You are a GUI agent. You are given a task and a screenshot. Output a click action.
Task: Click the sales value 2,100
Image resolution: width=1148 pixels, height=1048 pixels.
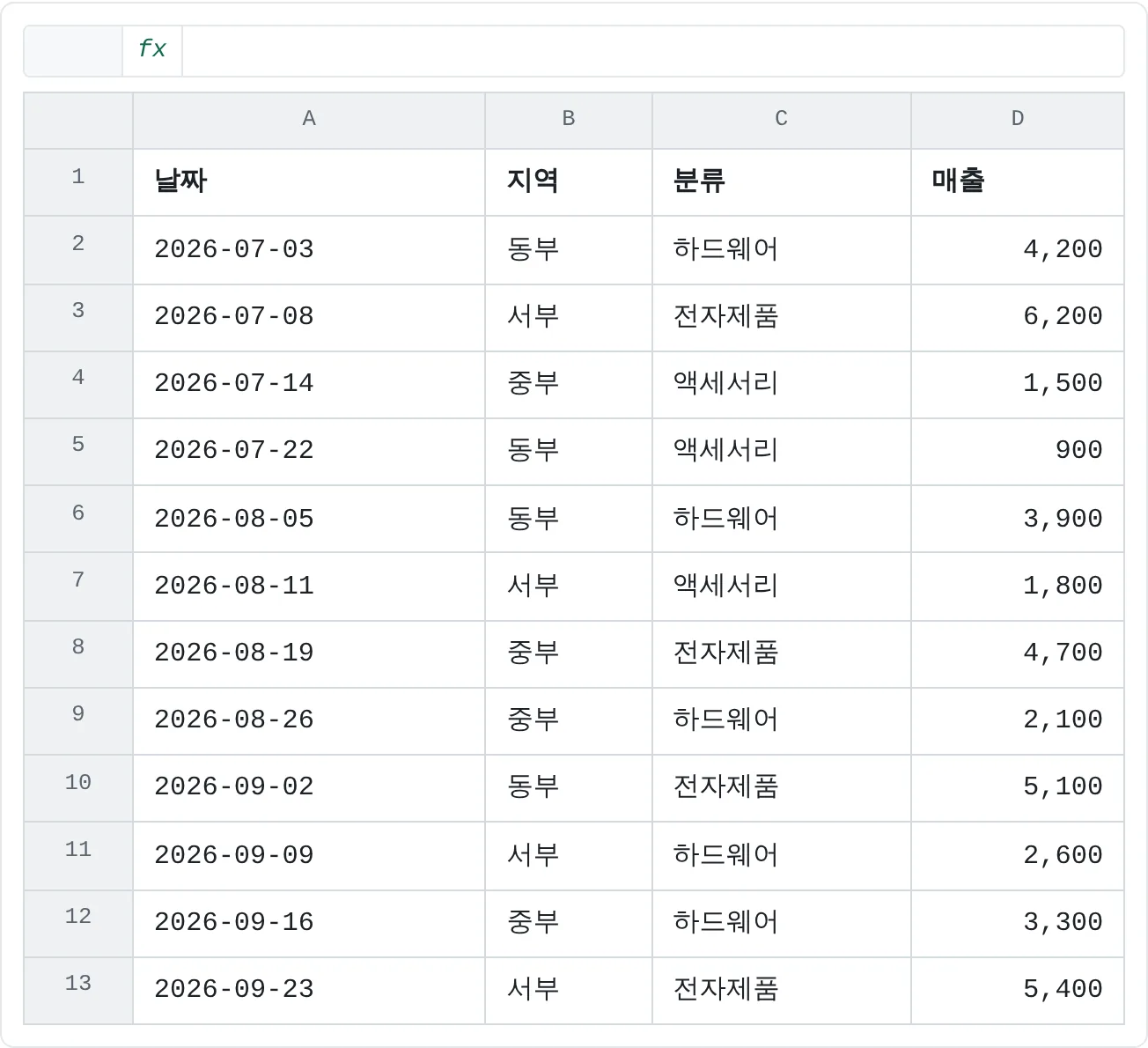point(1018,721)
